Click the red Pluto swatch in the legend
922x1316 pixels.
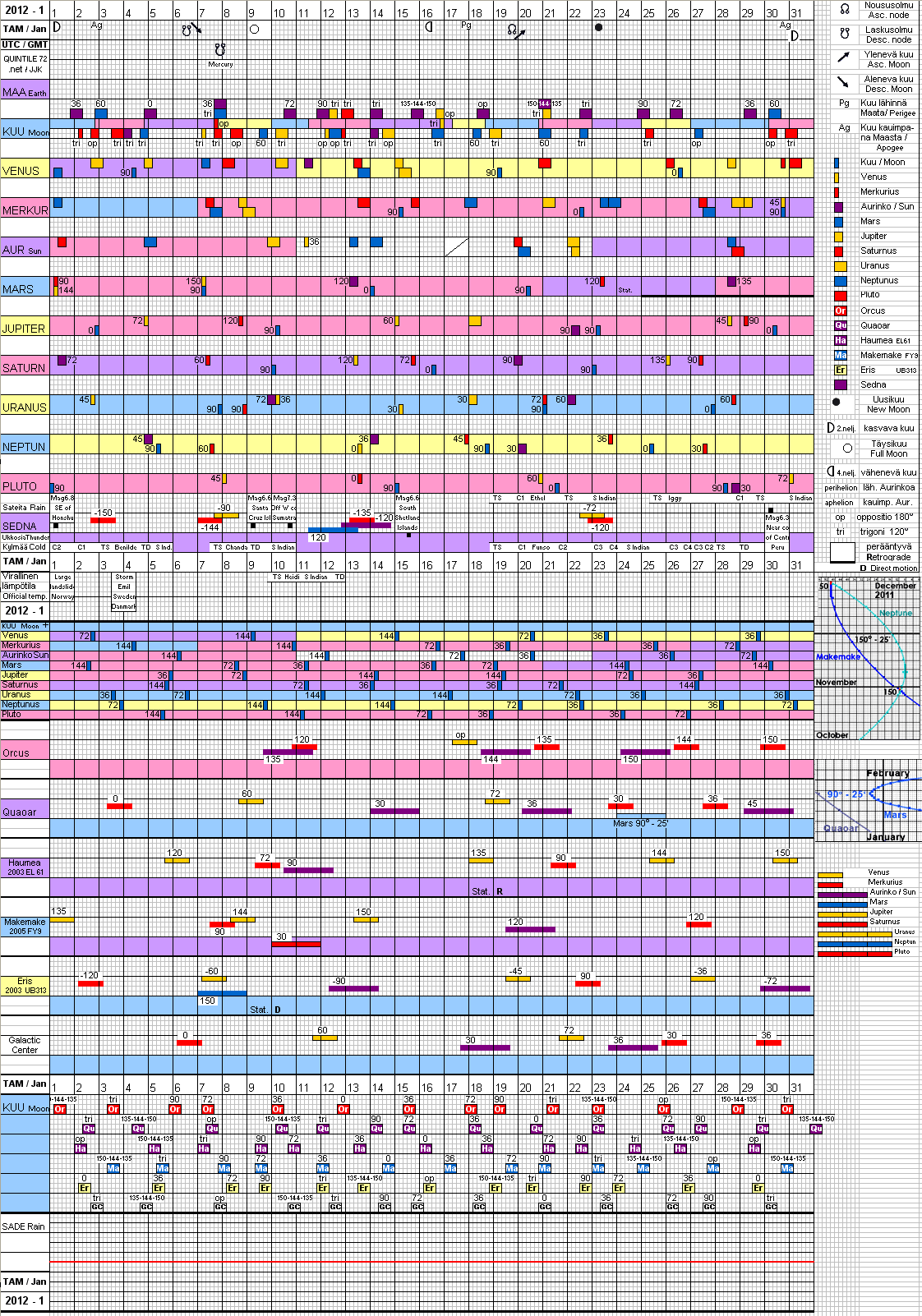coord(840,295)
